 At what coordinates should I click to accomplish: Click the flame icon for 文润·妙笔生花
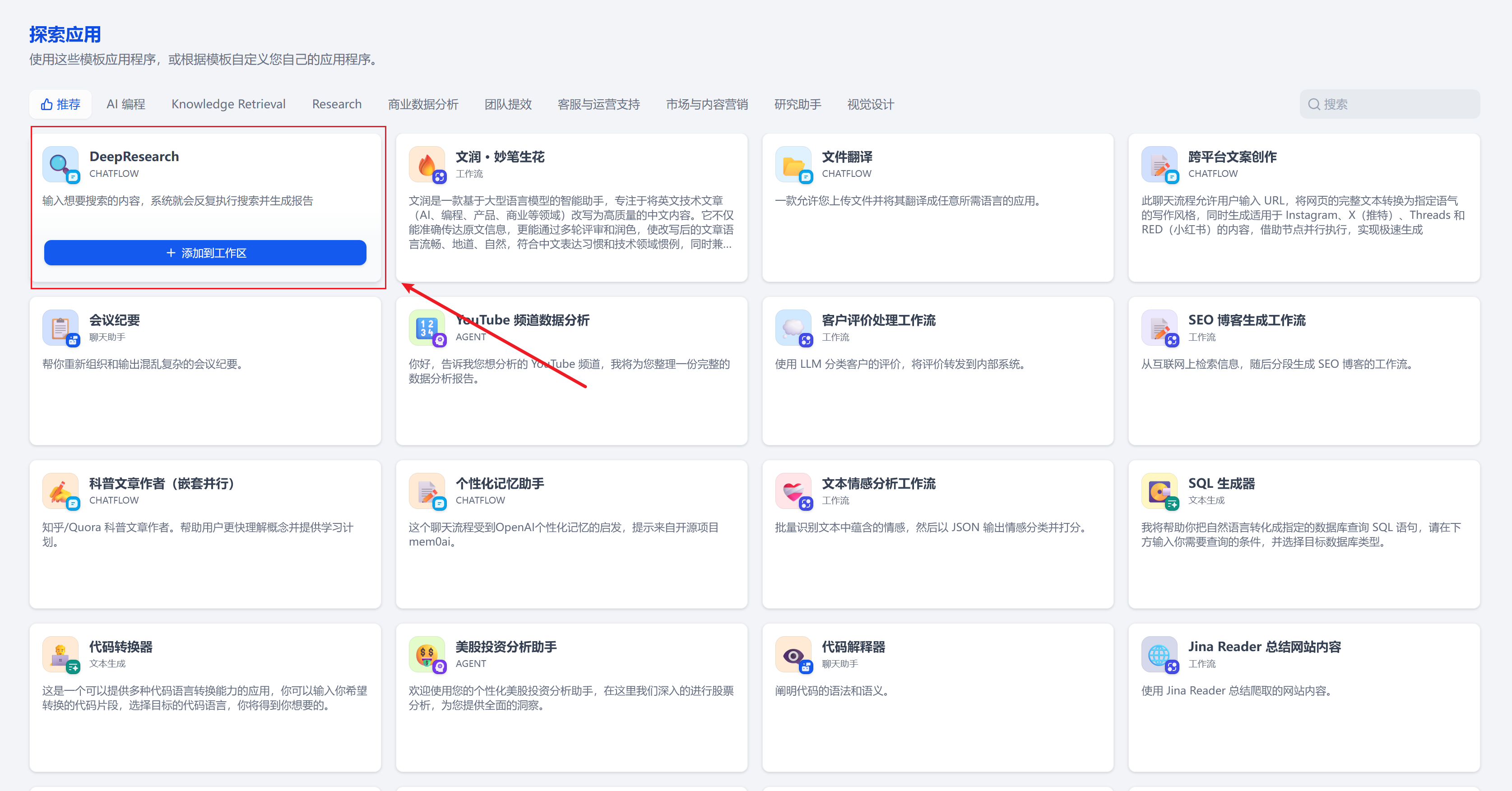426,164
